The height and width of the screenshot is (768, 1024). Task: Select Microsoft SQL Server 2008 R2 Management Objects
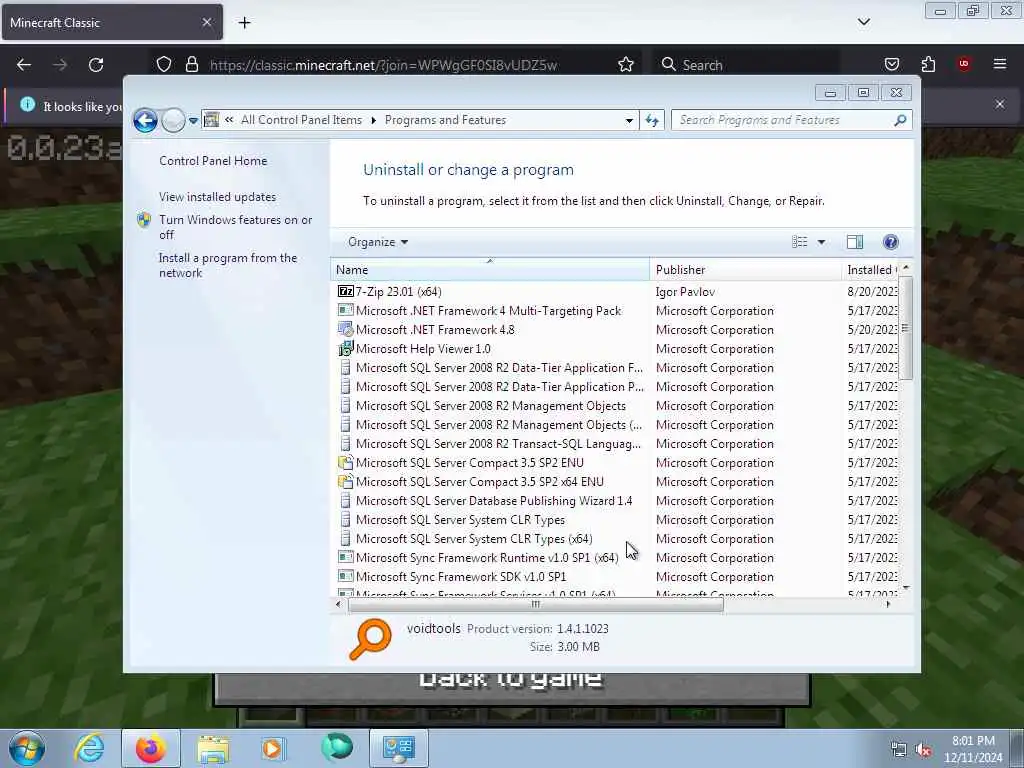[490, 406]
